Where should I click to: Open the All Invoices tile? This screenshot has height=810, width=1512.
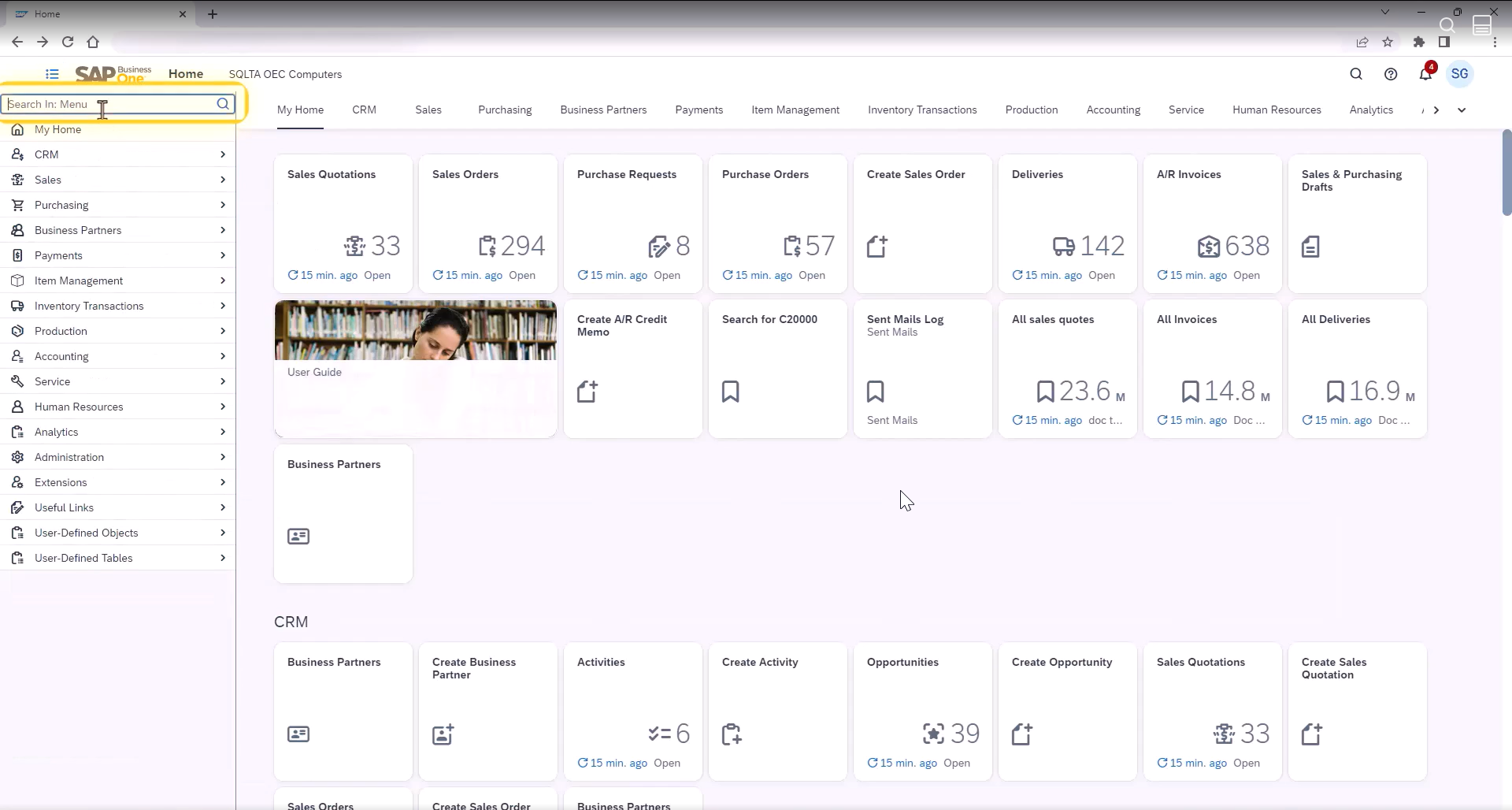(1213, 369)
